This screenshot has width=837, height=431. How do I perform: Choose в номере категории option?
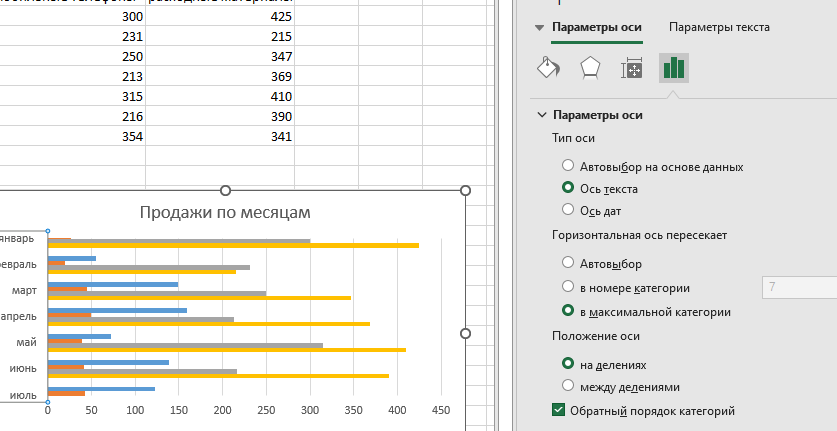(568, 288)
